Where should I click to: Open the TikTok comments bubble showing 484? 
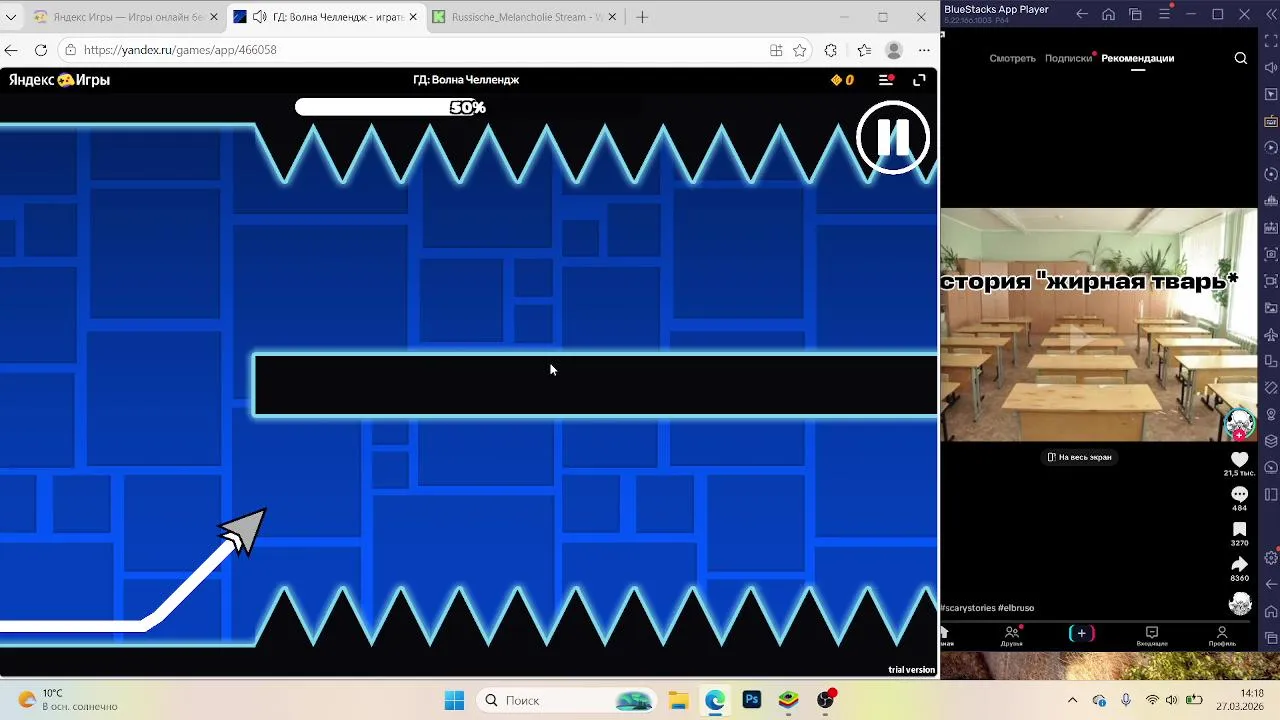[x=1240, y=495]
